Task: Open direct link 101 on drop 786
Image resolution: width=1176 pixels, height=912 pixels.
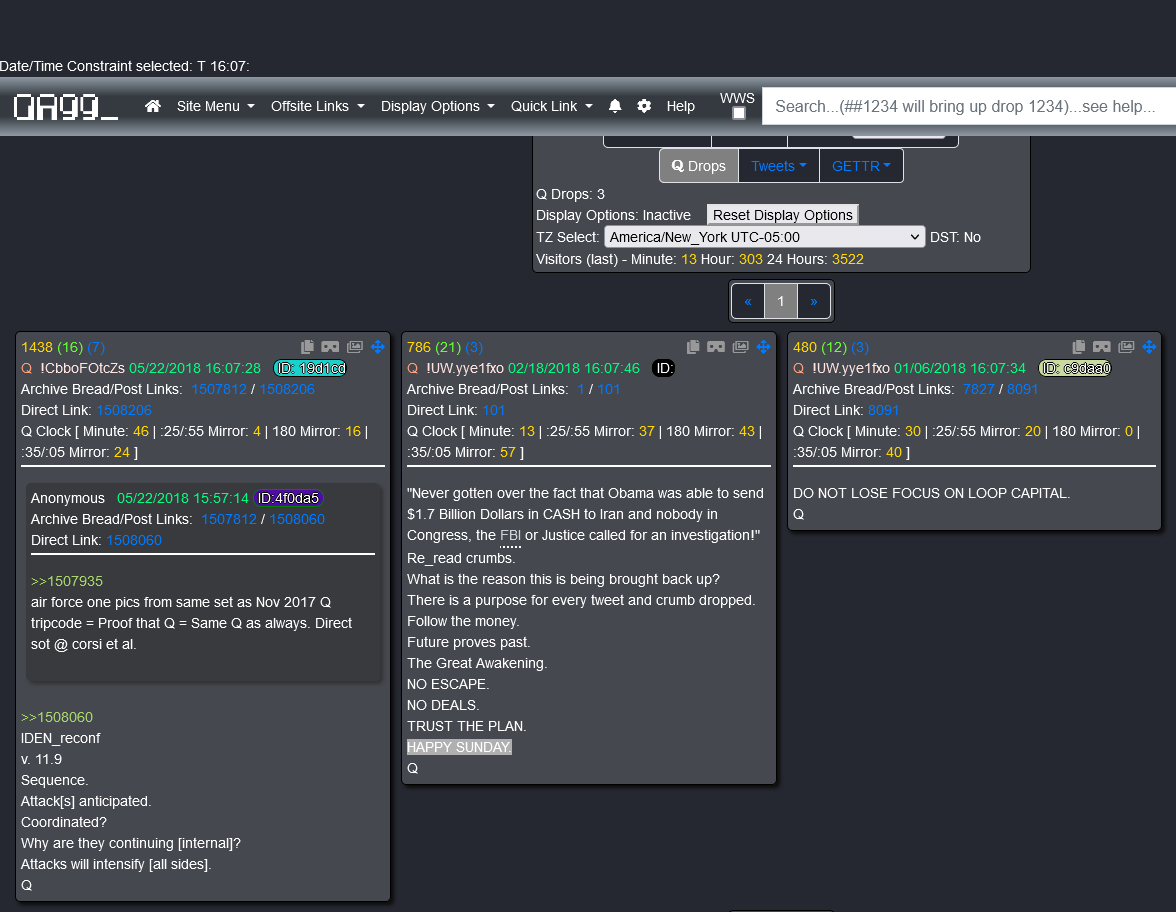Action: point(494,410)
